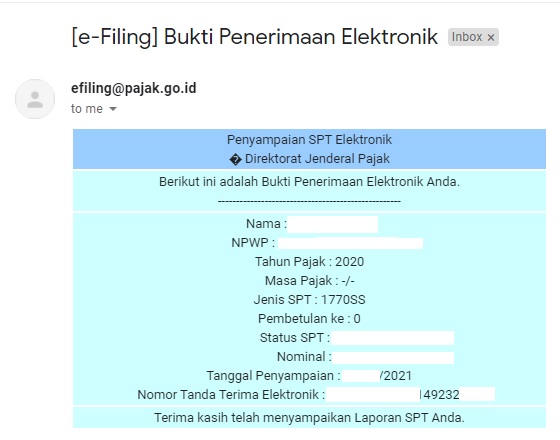Click the 'to me' recipient text

[87, 109]
